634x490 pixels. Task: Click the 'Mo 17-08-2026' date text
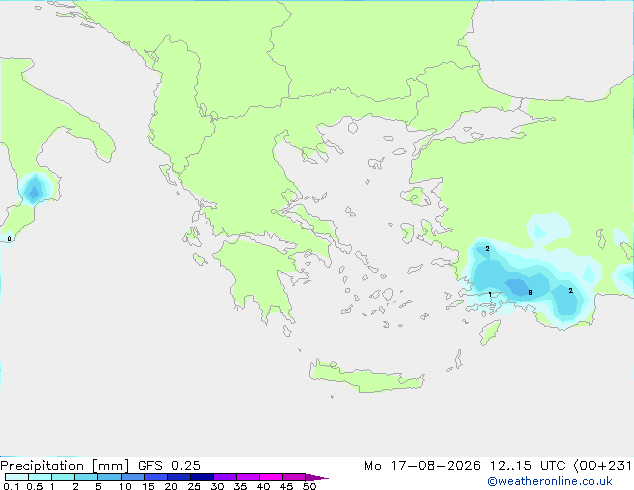(422, 466)
